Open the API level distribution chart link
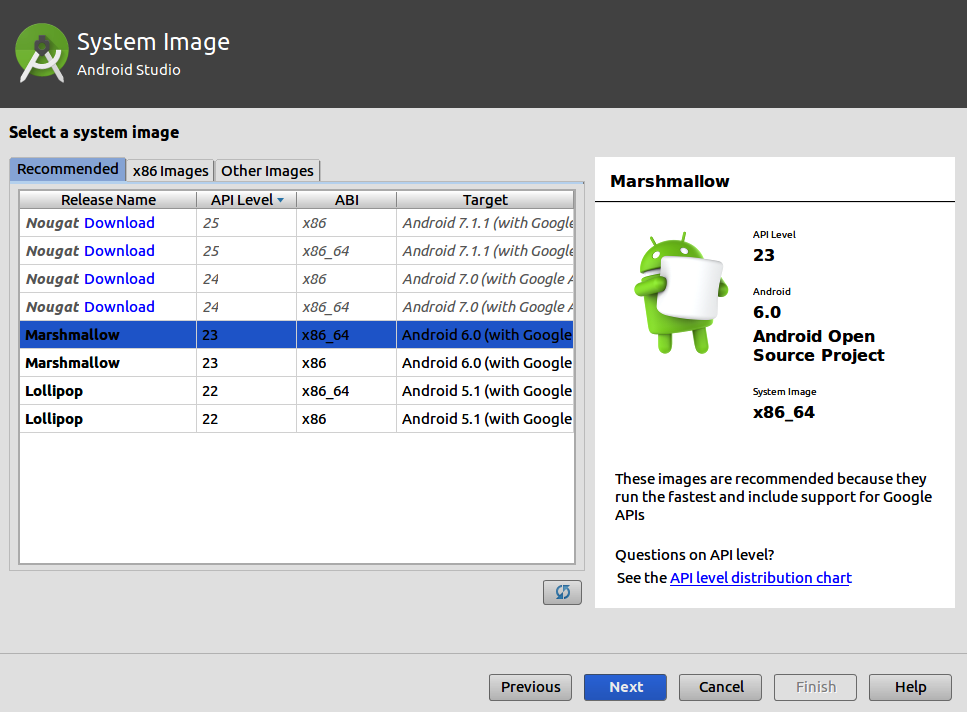This screenshot has width=967, height=712. (760, 578)
